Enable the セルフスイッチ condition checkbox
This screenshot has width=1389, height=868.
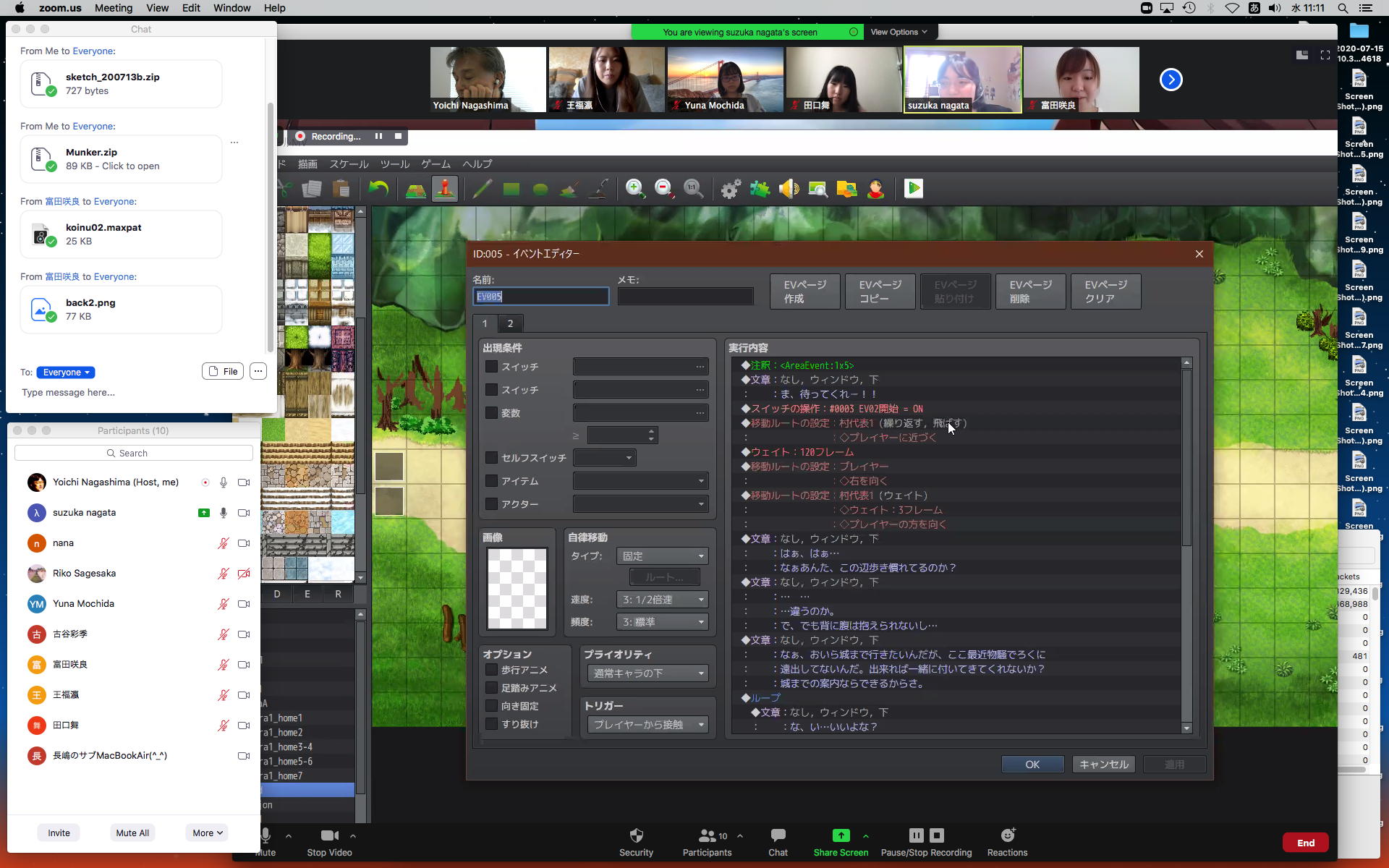click(x=492, y=458)
